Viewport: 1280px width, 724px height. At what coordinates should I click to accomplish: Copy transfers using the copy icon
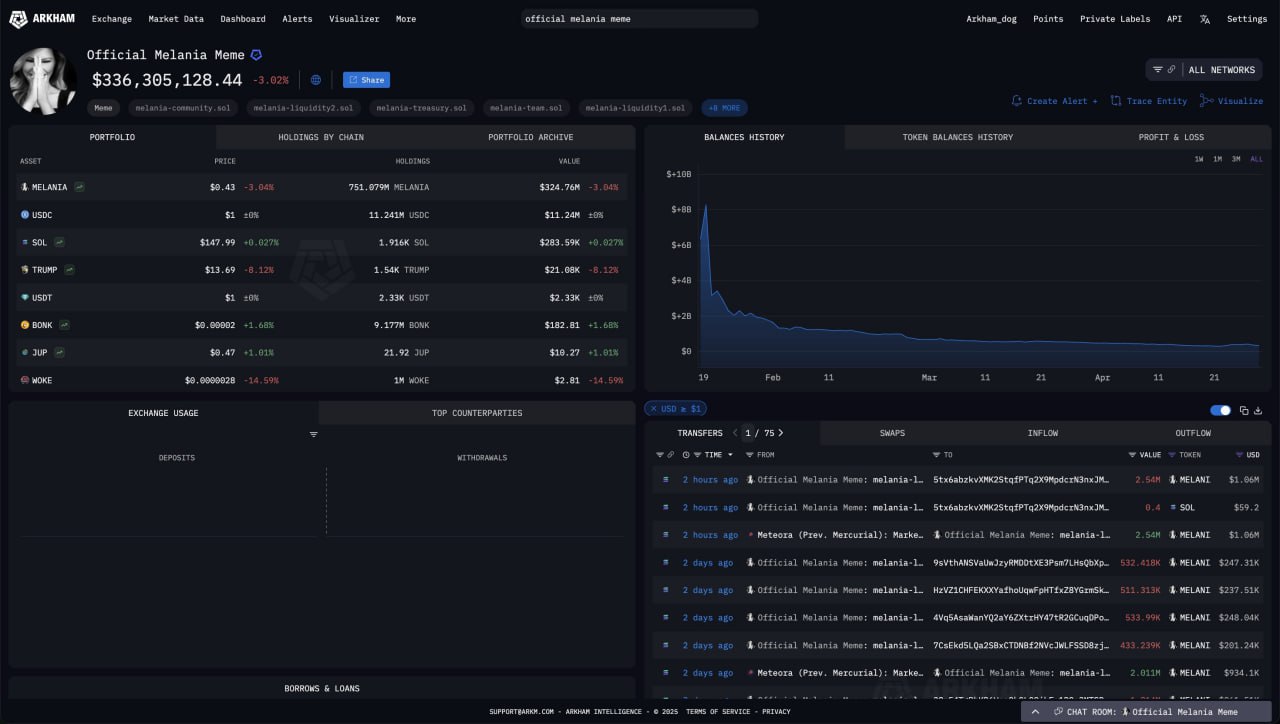[x=1244, y=410]
